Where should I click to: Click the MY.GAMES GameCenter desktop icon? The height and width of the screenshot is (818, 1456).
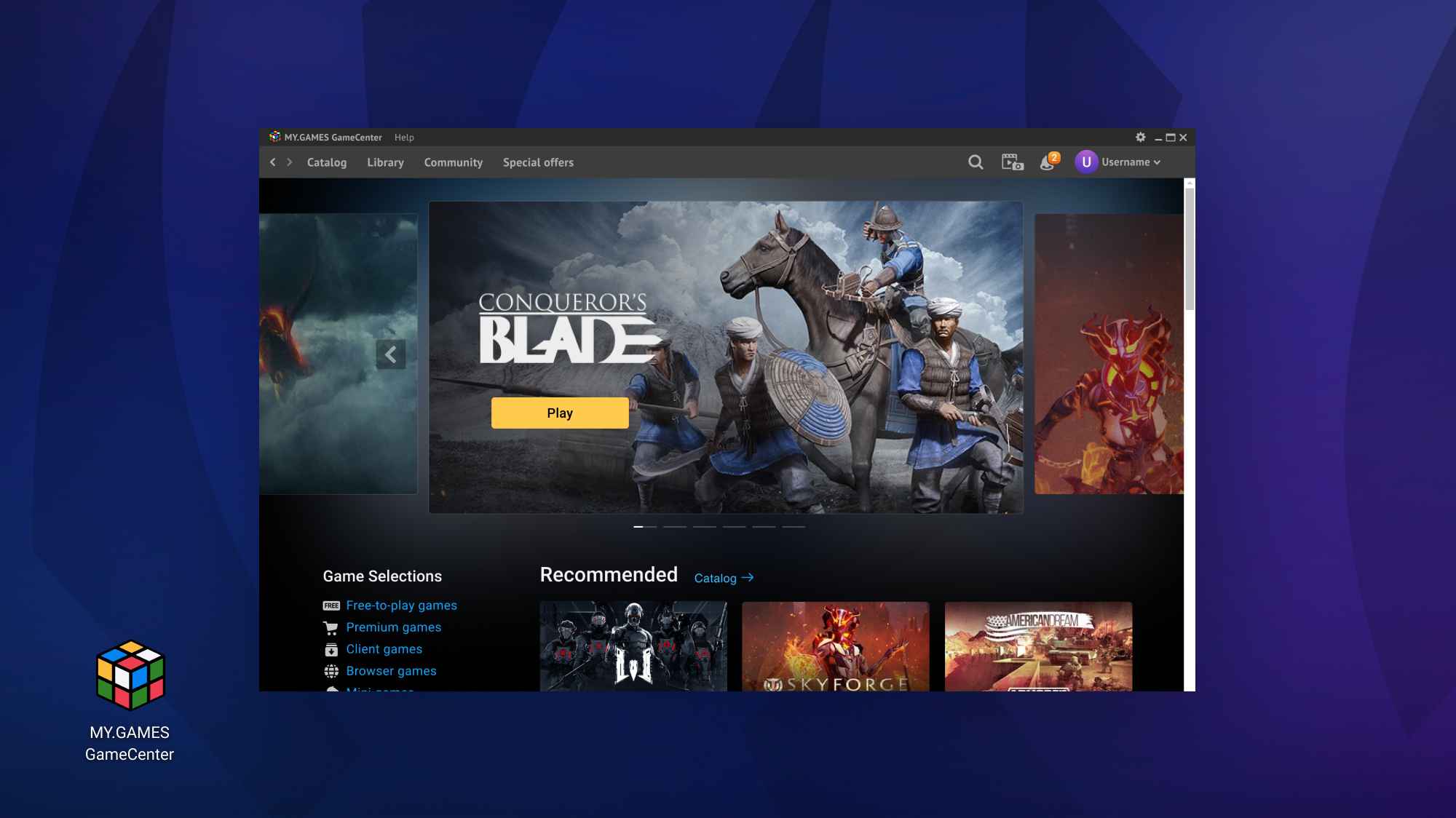click(130, 675)
